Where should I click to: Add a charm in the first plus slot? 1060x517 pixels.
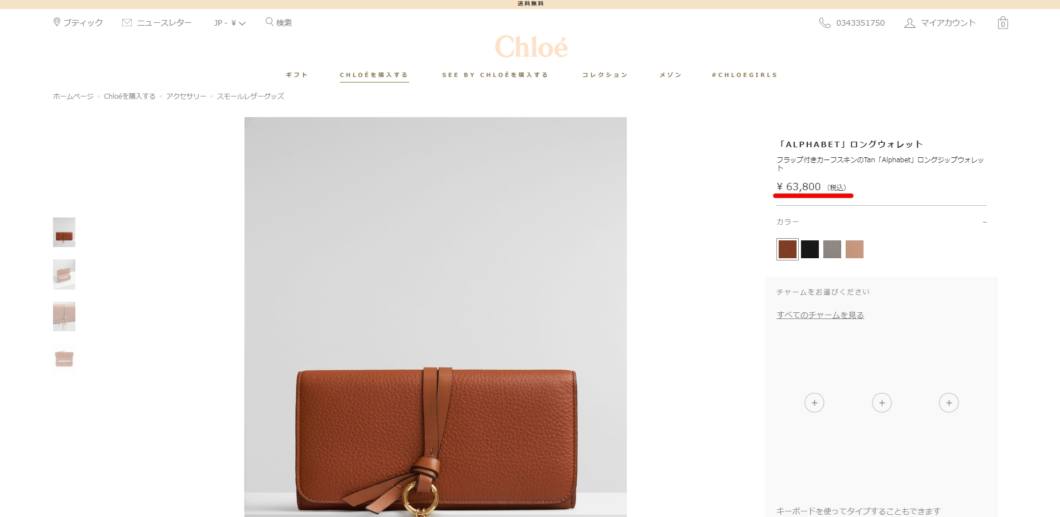(814, 403)
